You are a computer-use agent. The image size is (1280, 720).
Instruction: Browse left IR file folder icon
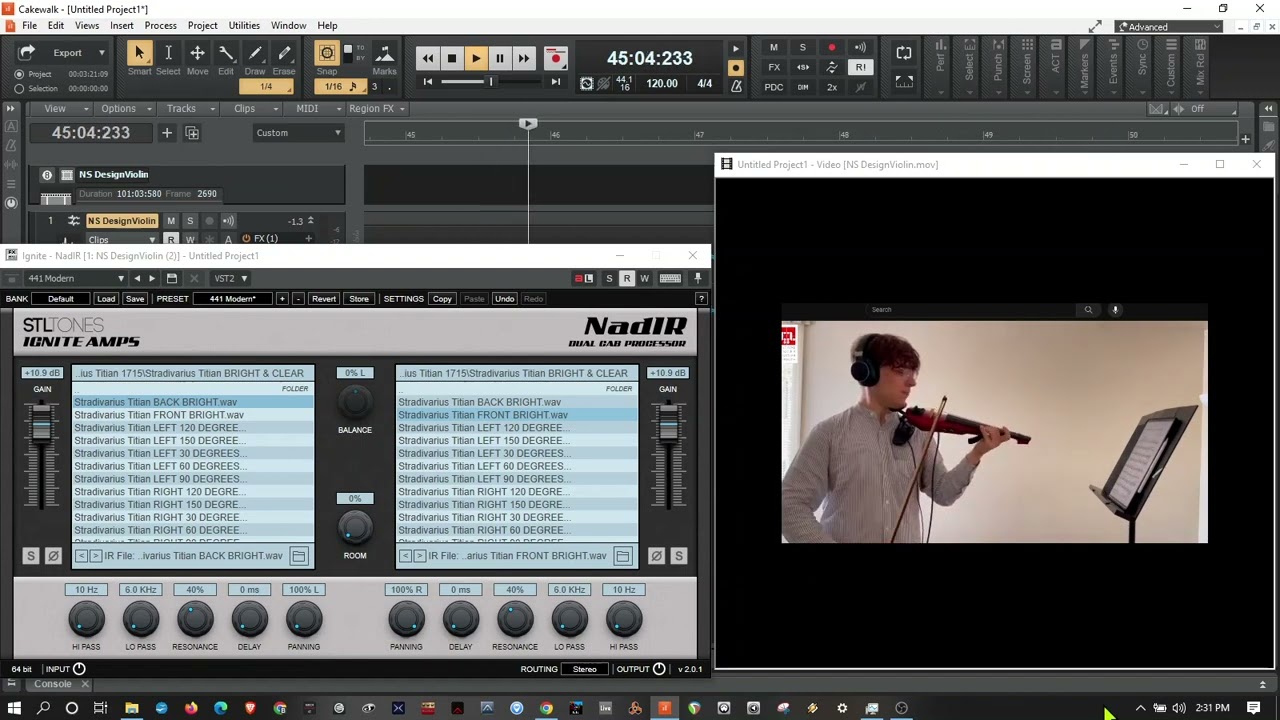point(299,556)
